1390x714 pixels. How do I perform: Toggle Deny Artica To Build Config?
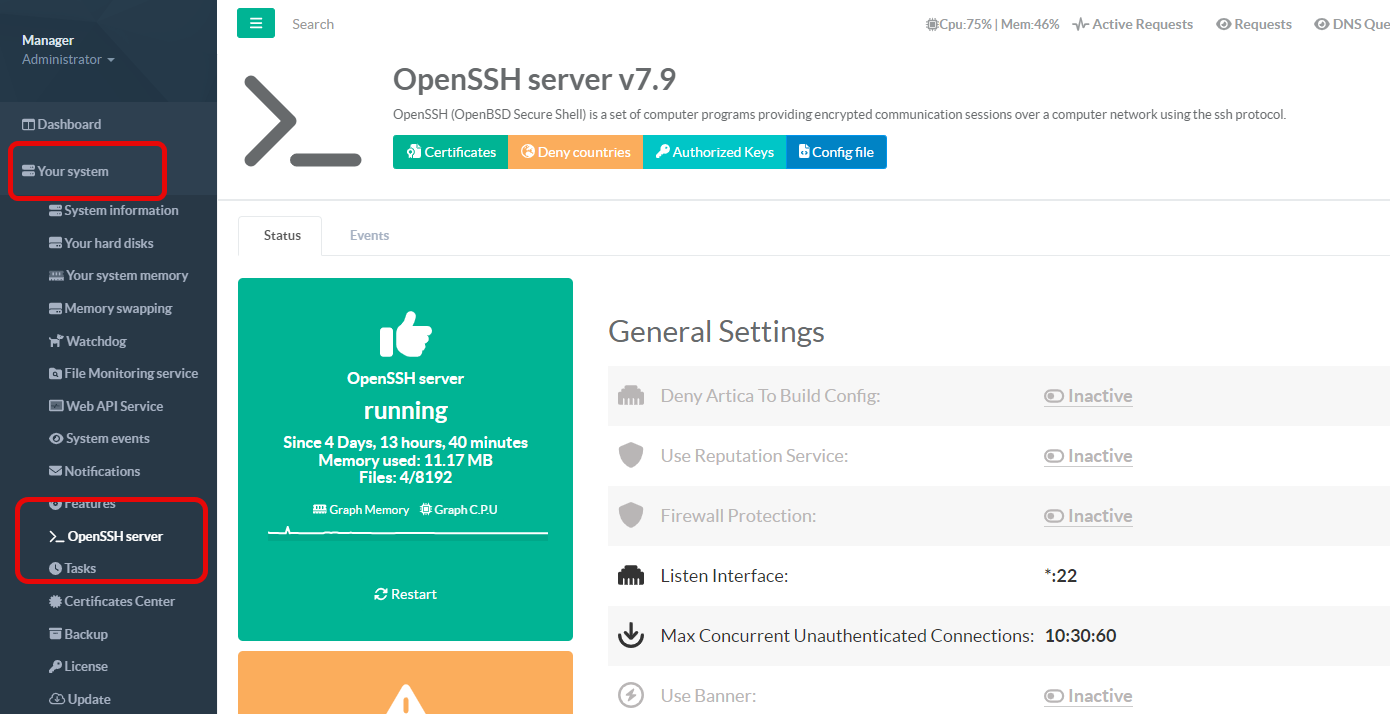[1088, 396]
